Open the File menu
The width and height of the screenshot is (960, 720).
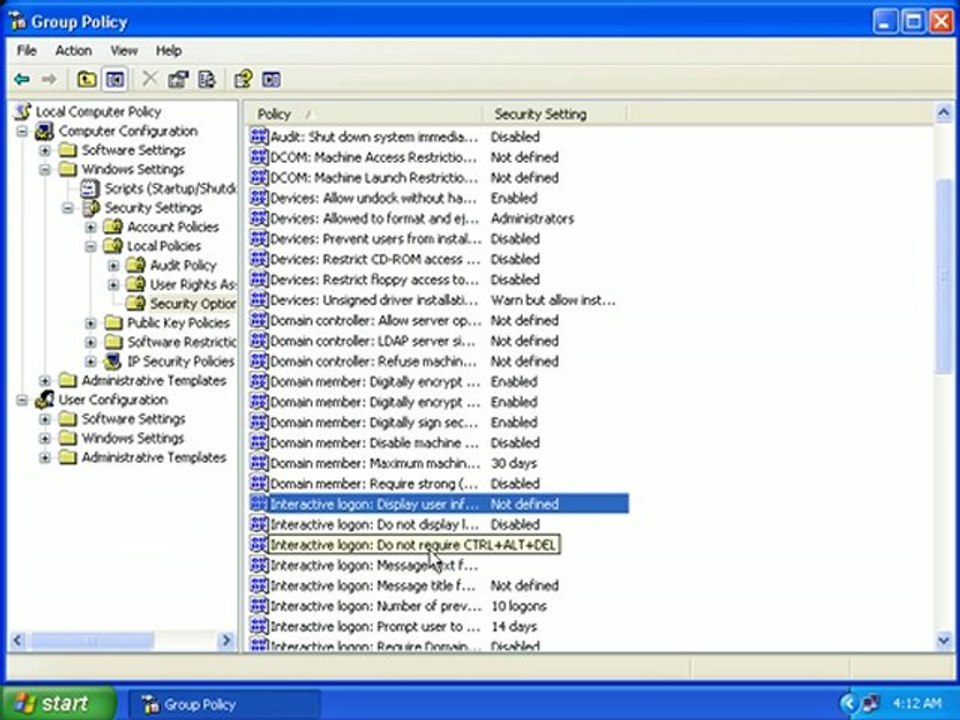[26, 50]
